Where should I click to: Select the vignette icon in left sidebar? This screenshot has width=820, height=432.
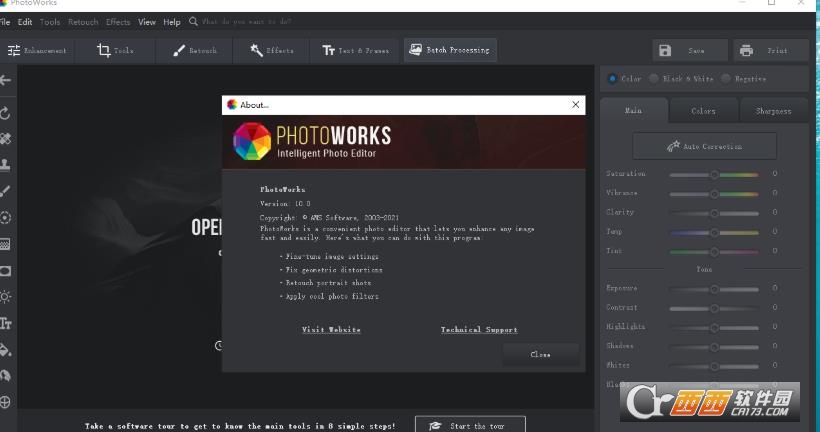tap(5, 270)
